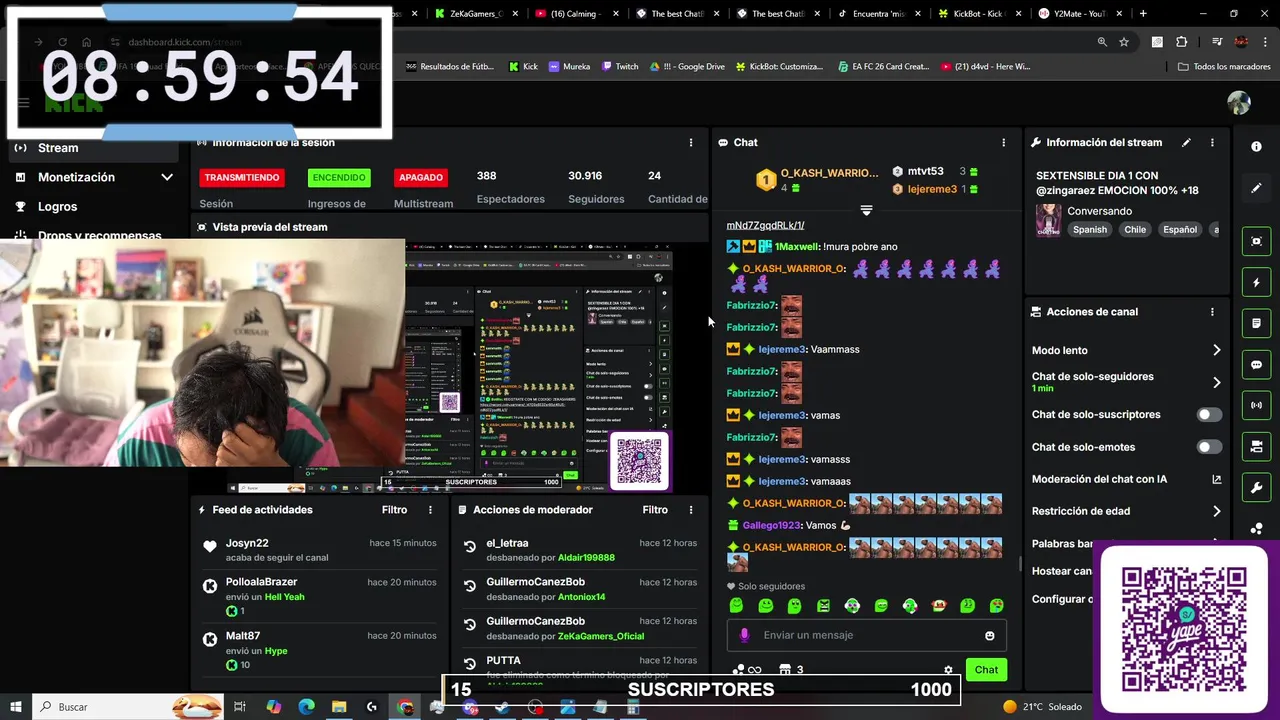Open moderator actions three-dot menu
This screenshot has width=1280, height=720.
click(x=690, y=510)
